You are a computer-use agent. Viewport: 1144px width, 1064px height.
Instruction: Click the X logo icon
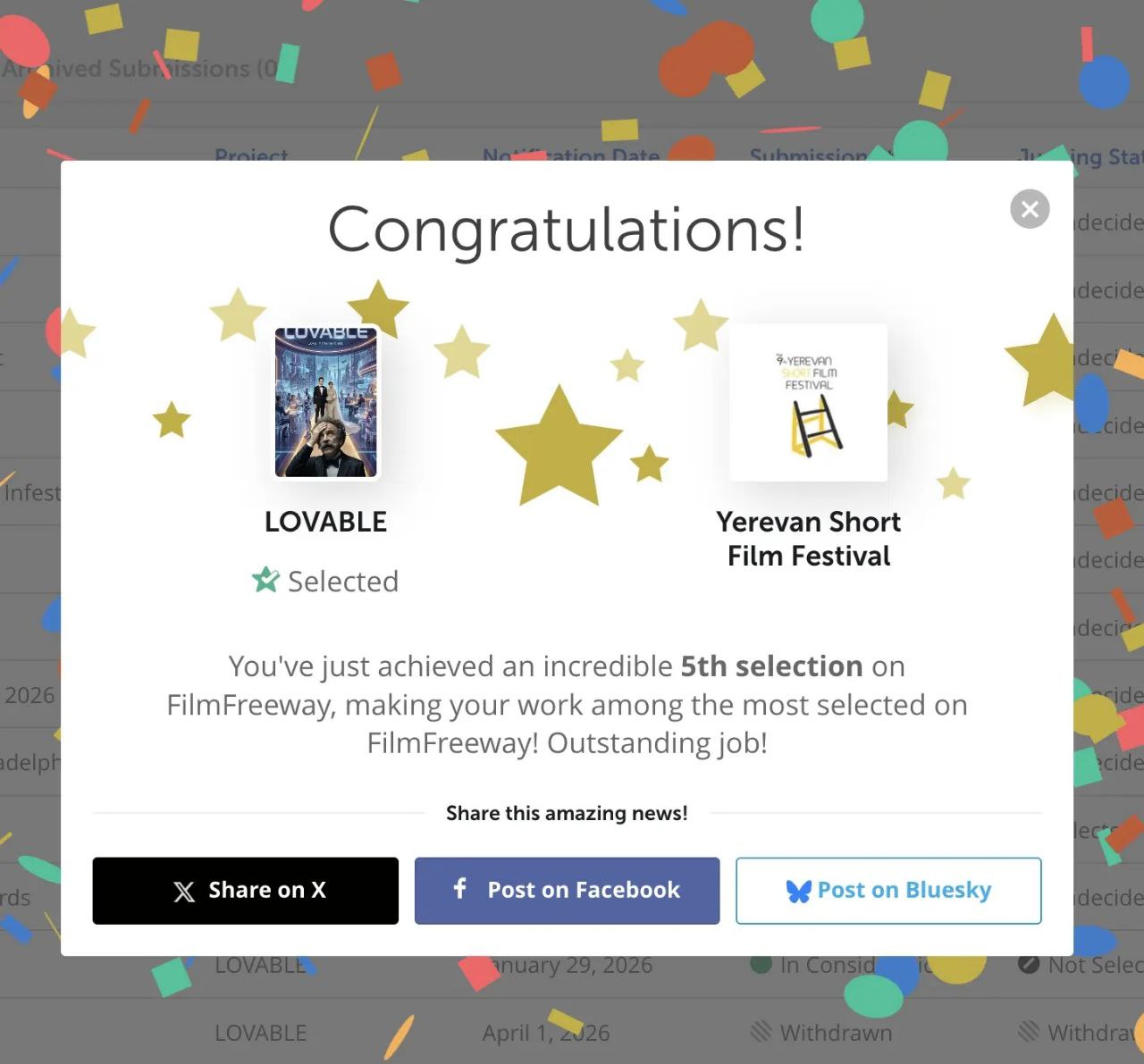tap(184, 892)
